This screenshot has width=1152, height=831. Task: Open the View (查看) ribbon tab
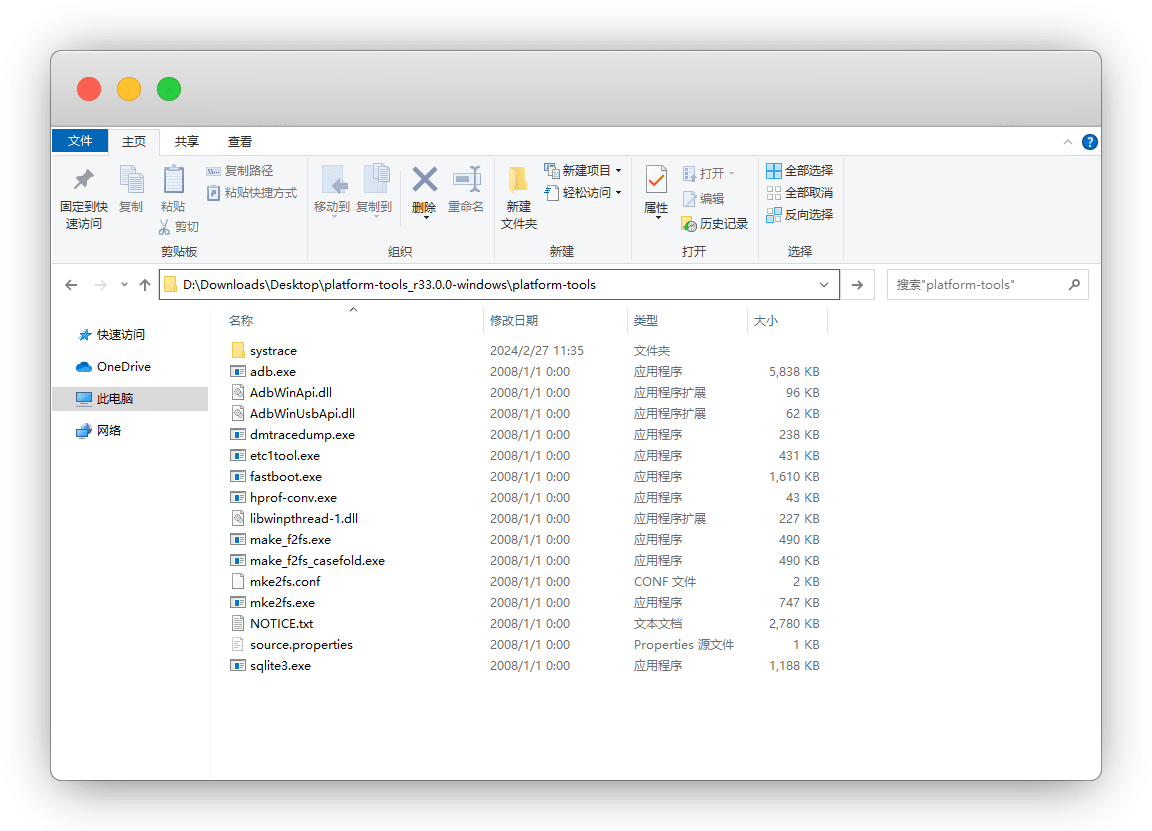[240, 142]
